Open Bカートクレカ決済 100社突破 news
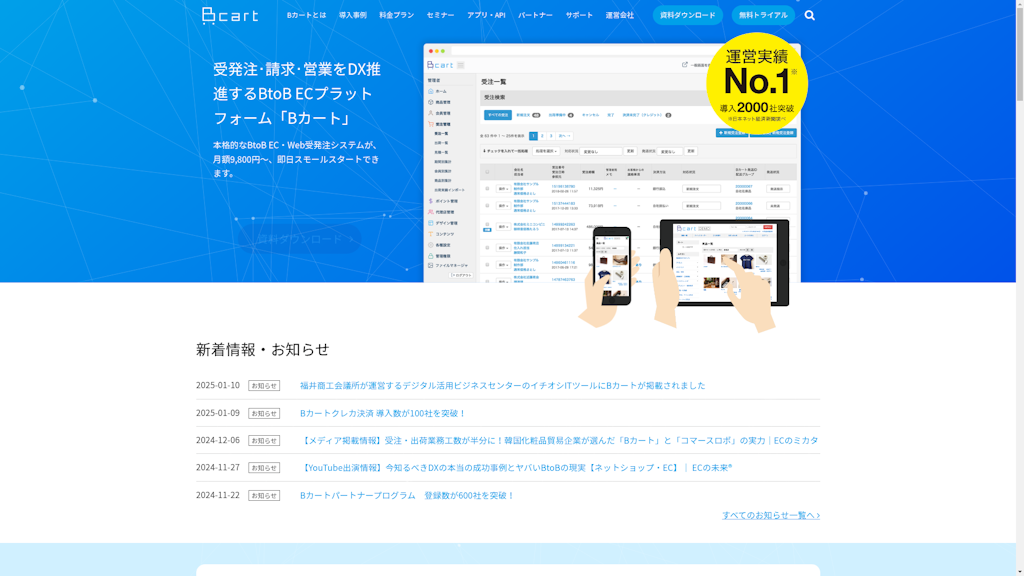Viewport: 1024px width, 576px height. 383,413
